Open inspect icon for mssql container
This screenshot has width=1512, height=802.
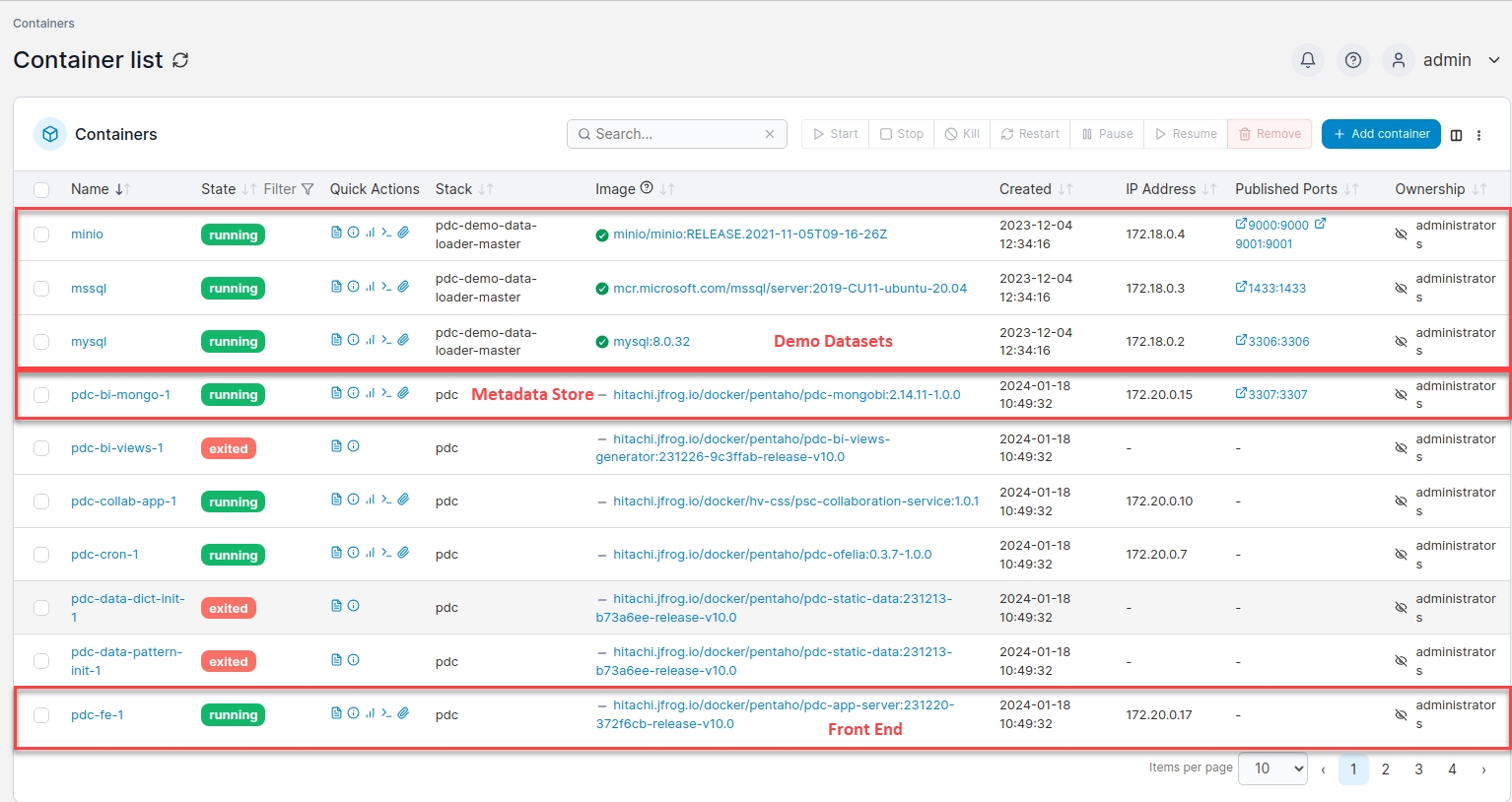click(x=353, y=287)
